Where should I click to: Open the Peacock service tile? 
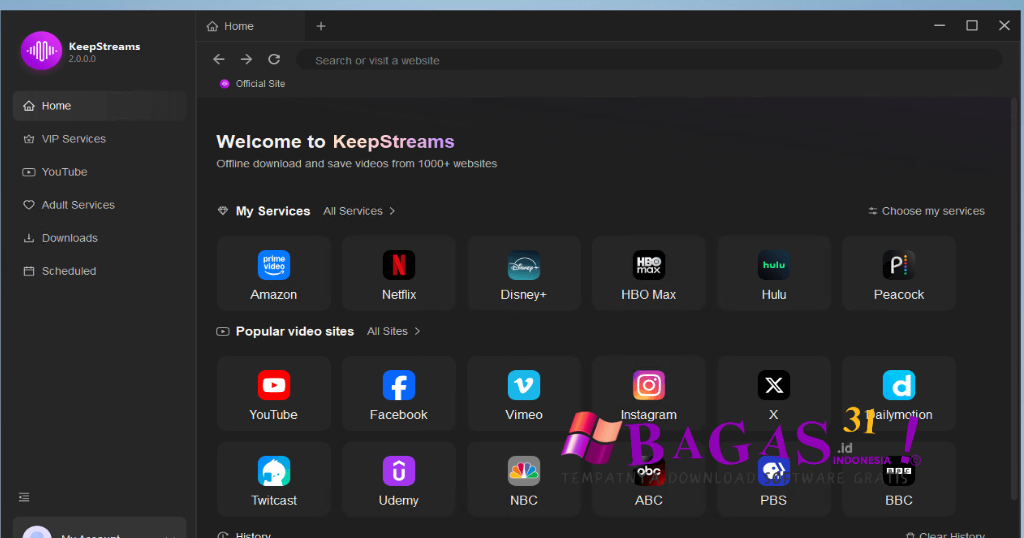click(x=899, y=274)
